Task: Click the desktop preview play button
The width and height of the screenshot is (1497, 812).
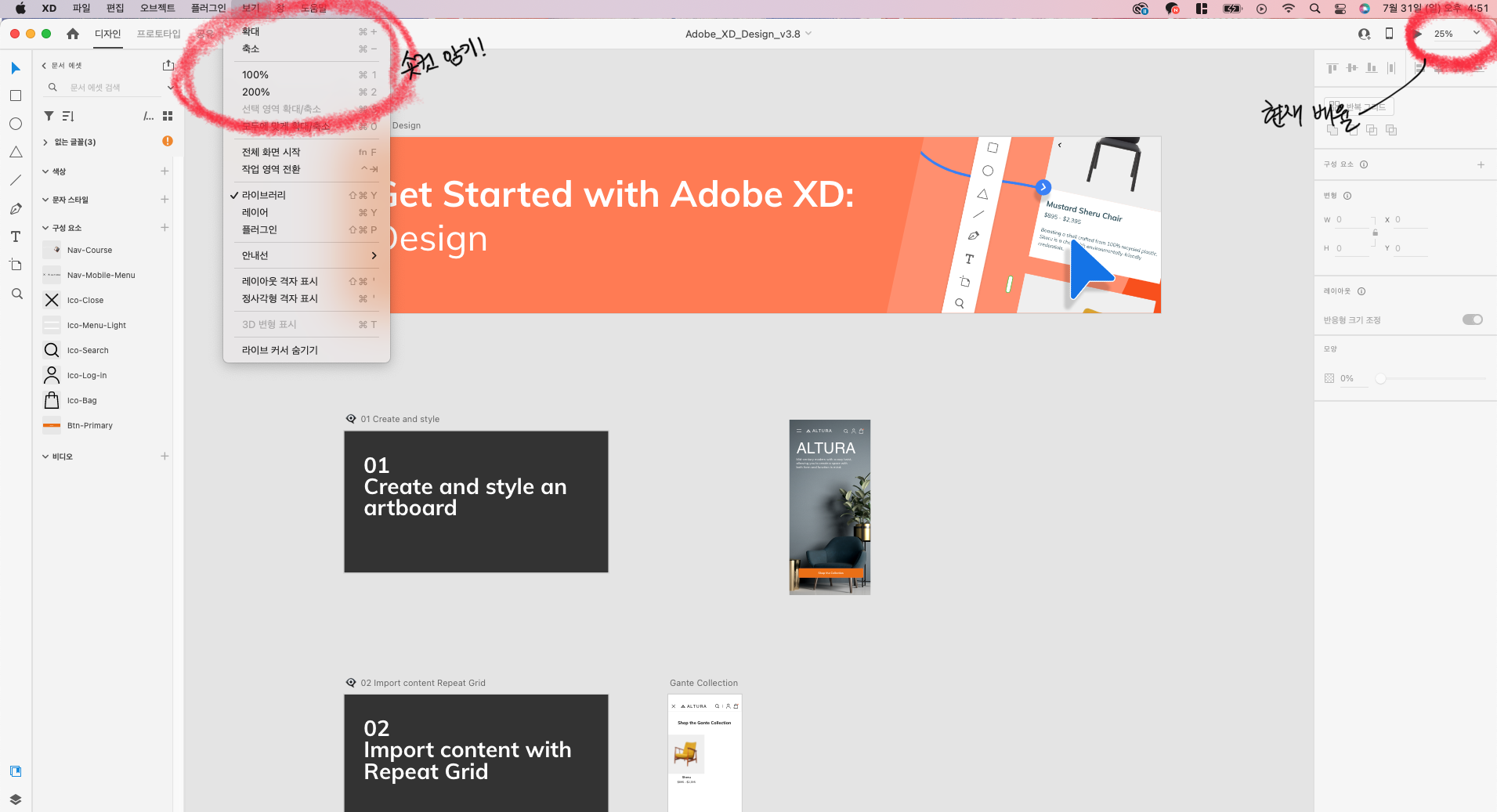Action: 1418,34
